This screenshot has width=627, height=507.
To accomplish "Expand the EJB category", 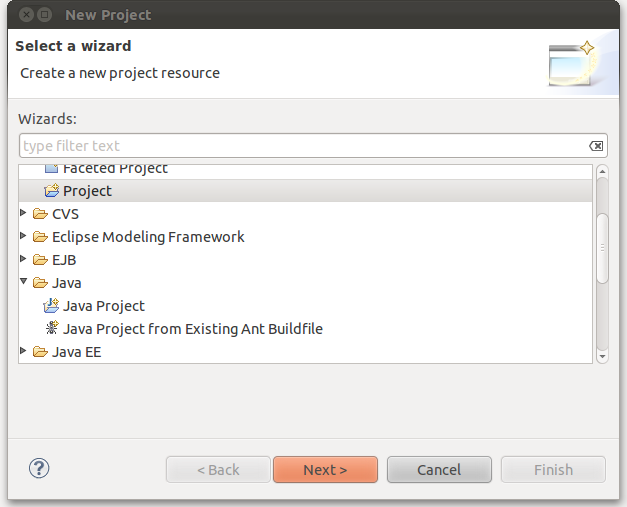I will (25, 260).
